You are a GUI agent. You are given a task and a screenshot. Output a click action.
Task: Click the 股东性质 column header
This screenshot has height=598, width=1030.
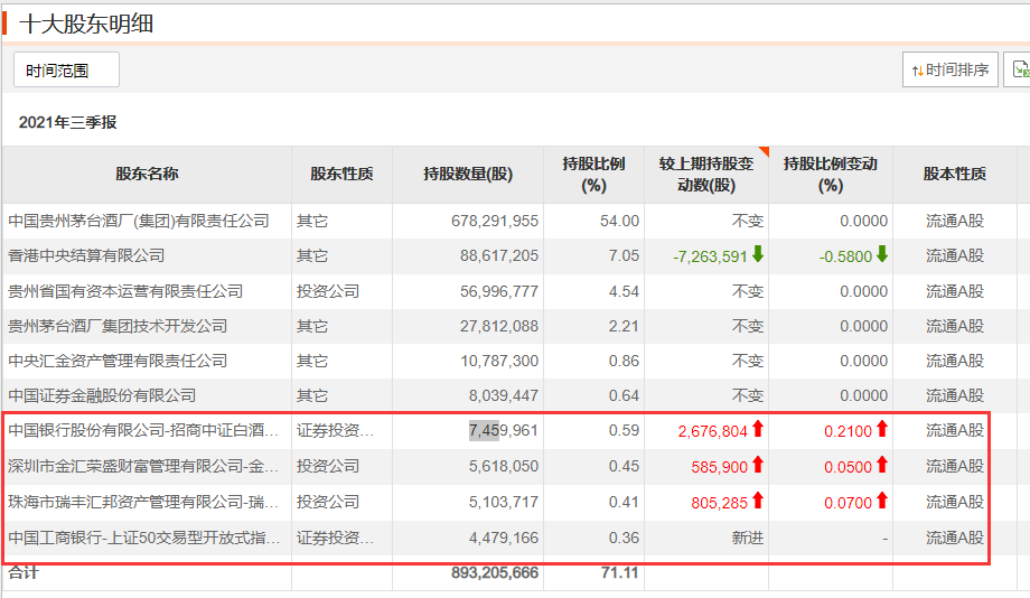tap(342, 174)
